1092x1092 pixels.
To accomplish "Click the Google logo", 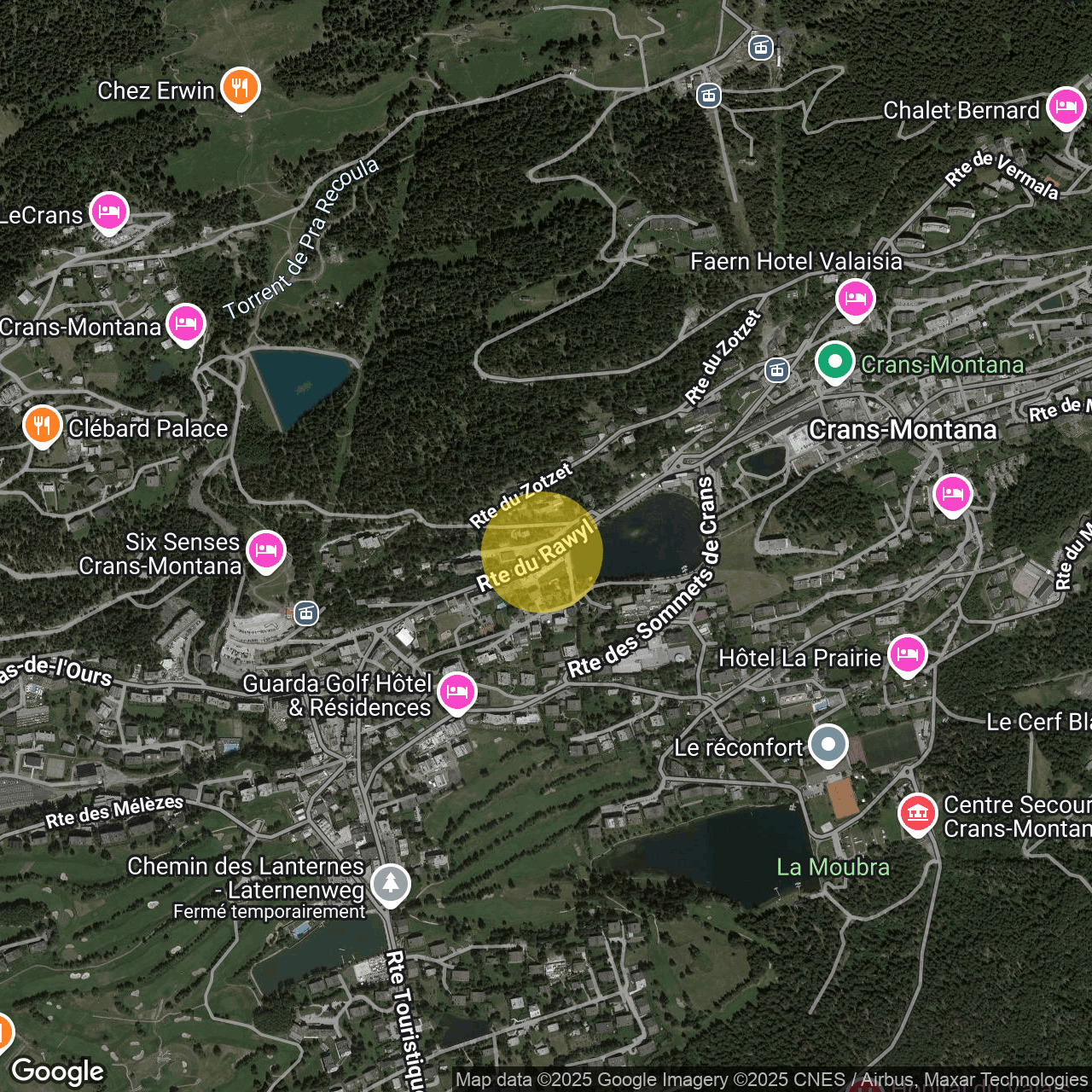I will tap(58, 1072).
